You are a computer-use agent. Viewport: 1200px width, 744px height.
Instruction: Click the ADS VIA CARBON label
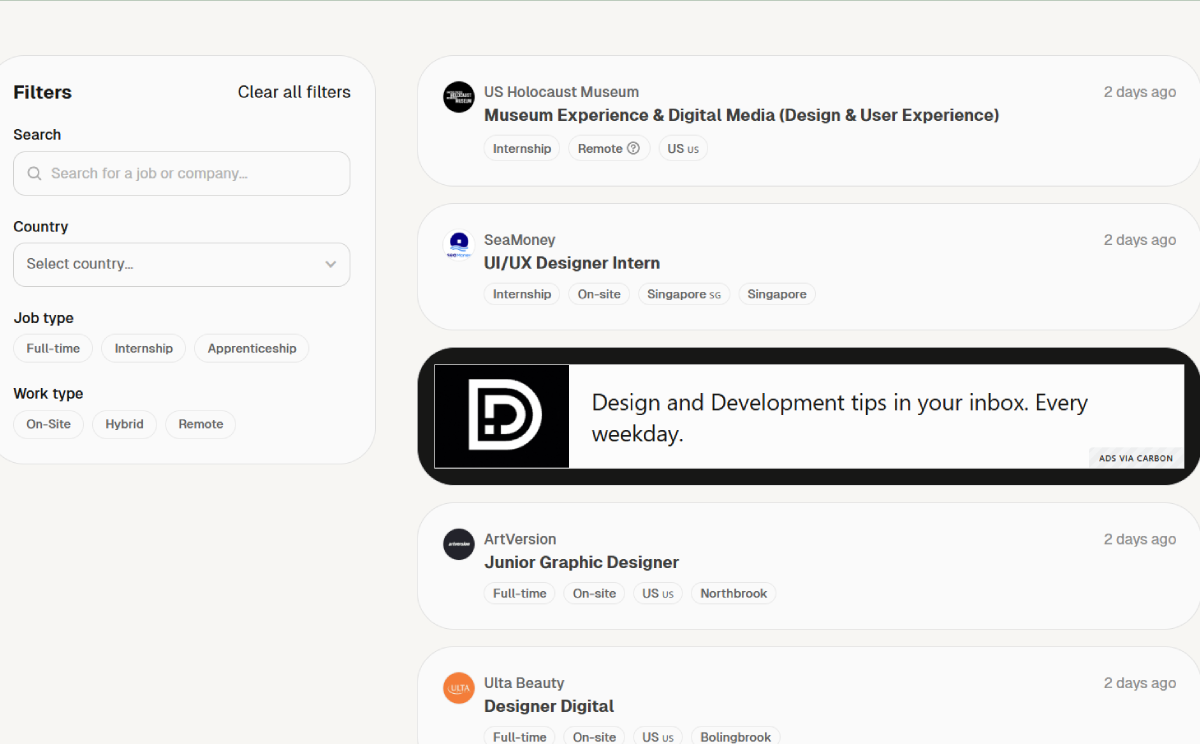(x=1136, y=458)
